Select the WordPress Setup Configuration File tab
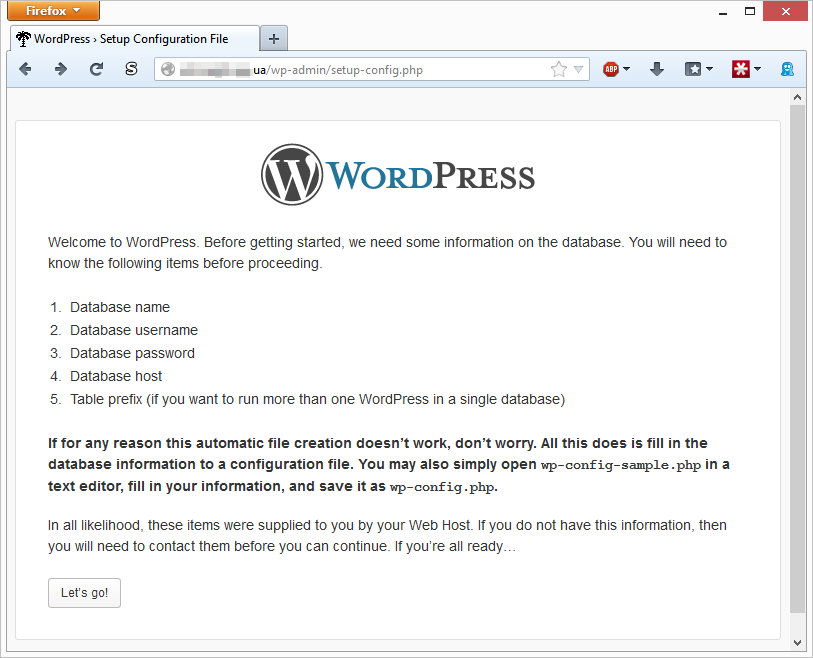The image size is (813, 658). pos(135,39)
